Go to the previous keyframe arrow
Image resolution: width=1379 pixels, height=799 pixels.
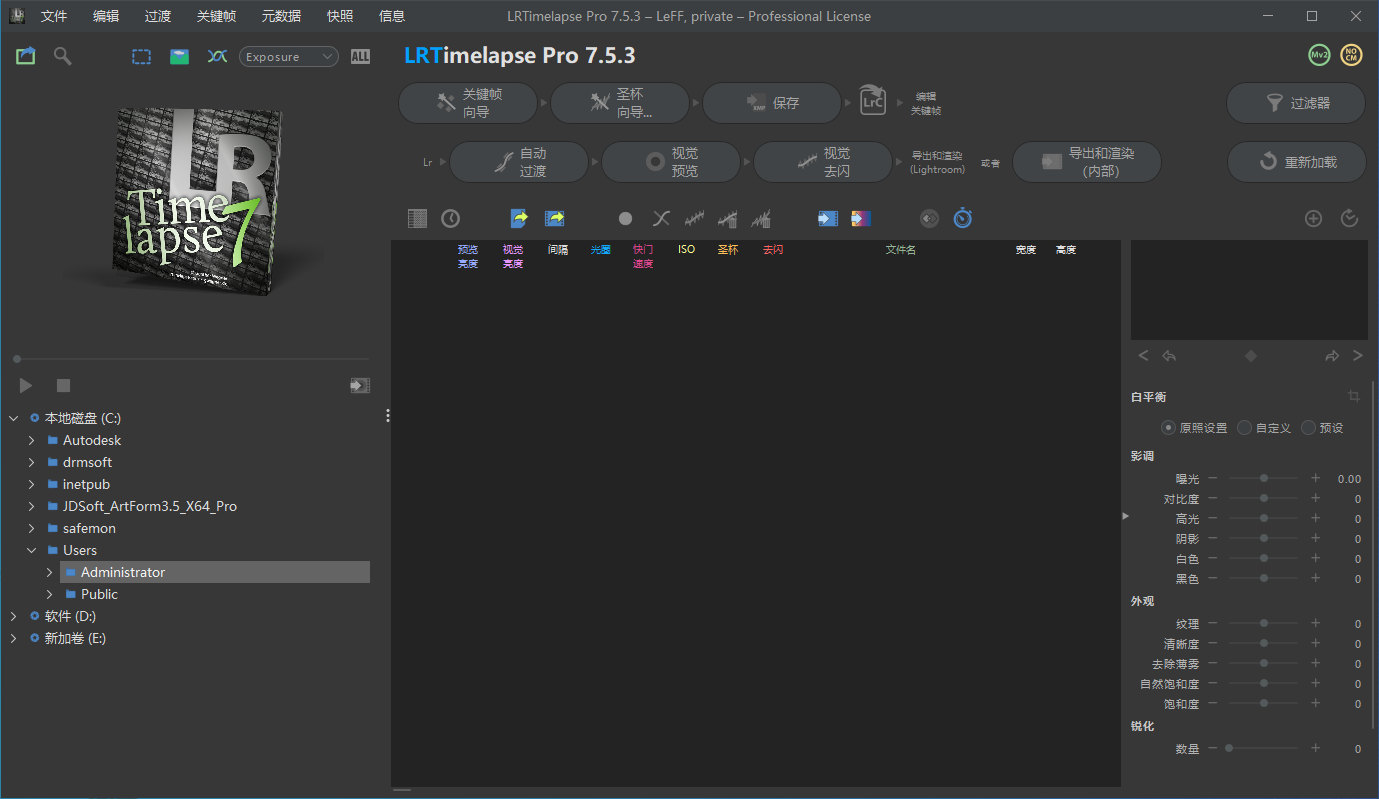click(x=1144, y=356)
